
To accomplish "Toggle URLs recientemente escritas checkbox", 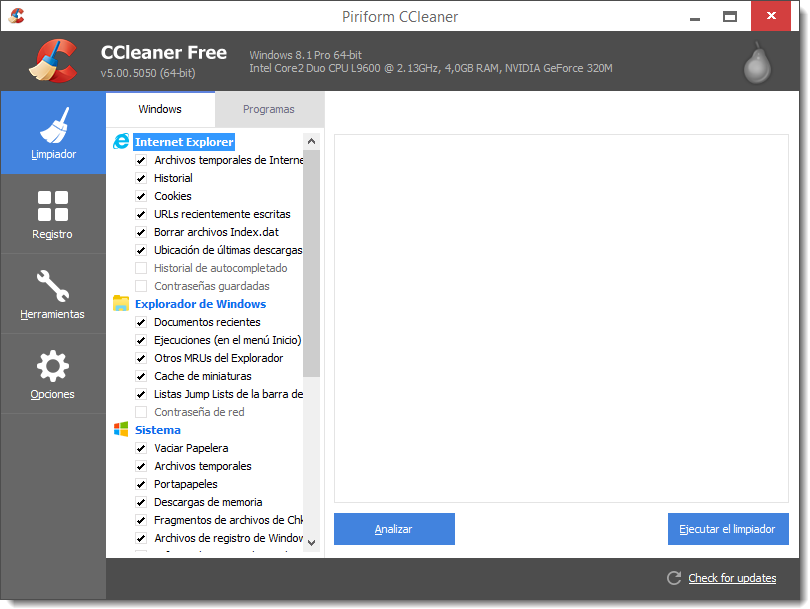I will [141, 214].
